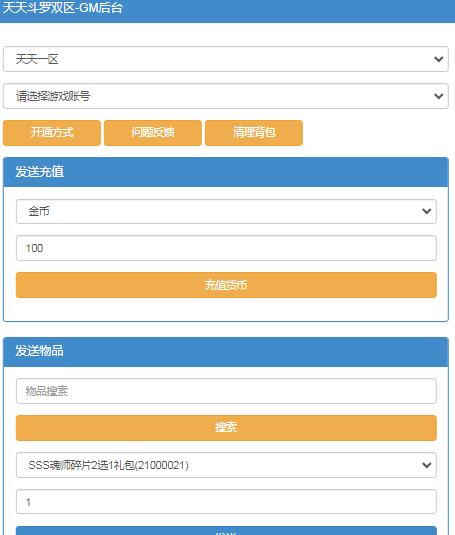
Task: Open the SSS魂师碎片2选1礼包 item dropdown
Action: tap(226, 465)
